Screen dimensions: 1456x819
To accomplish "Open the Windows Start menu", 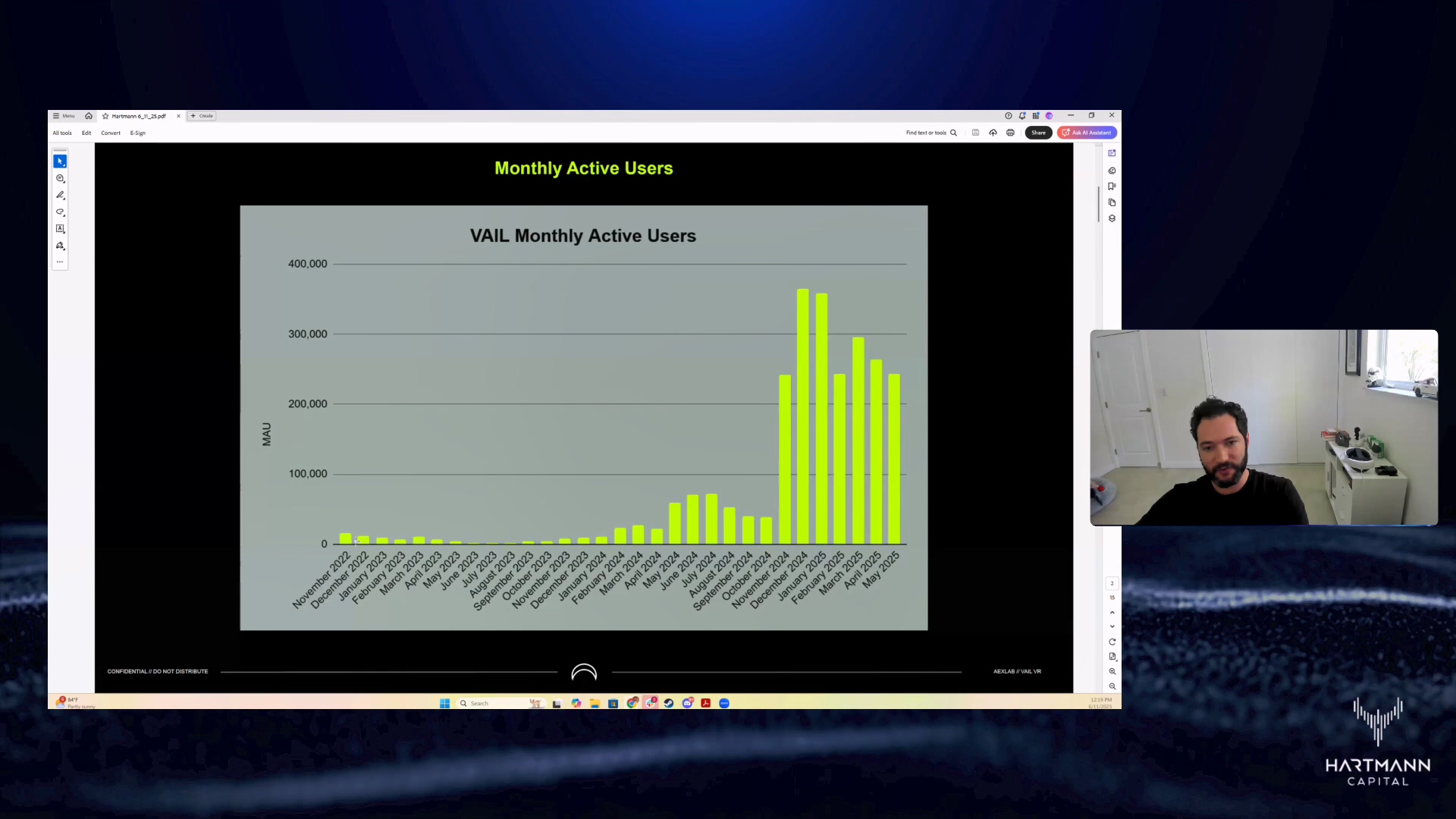I will pos(444,703).
